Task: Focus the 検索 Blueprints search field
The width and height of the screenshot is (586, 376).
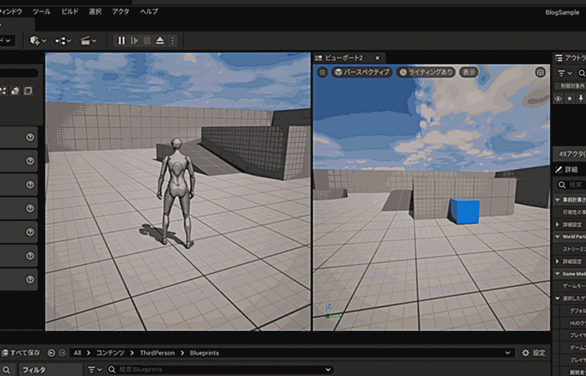Action: pos(220,370)
